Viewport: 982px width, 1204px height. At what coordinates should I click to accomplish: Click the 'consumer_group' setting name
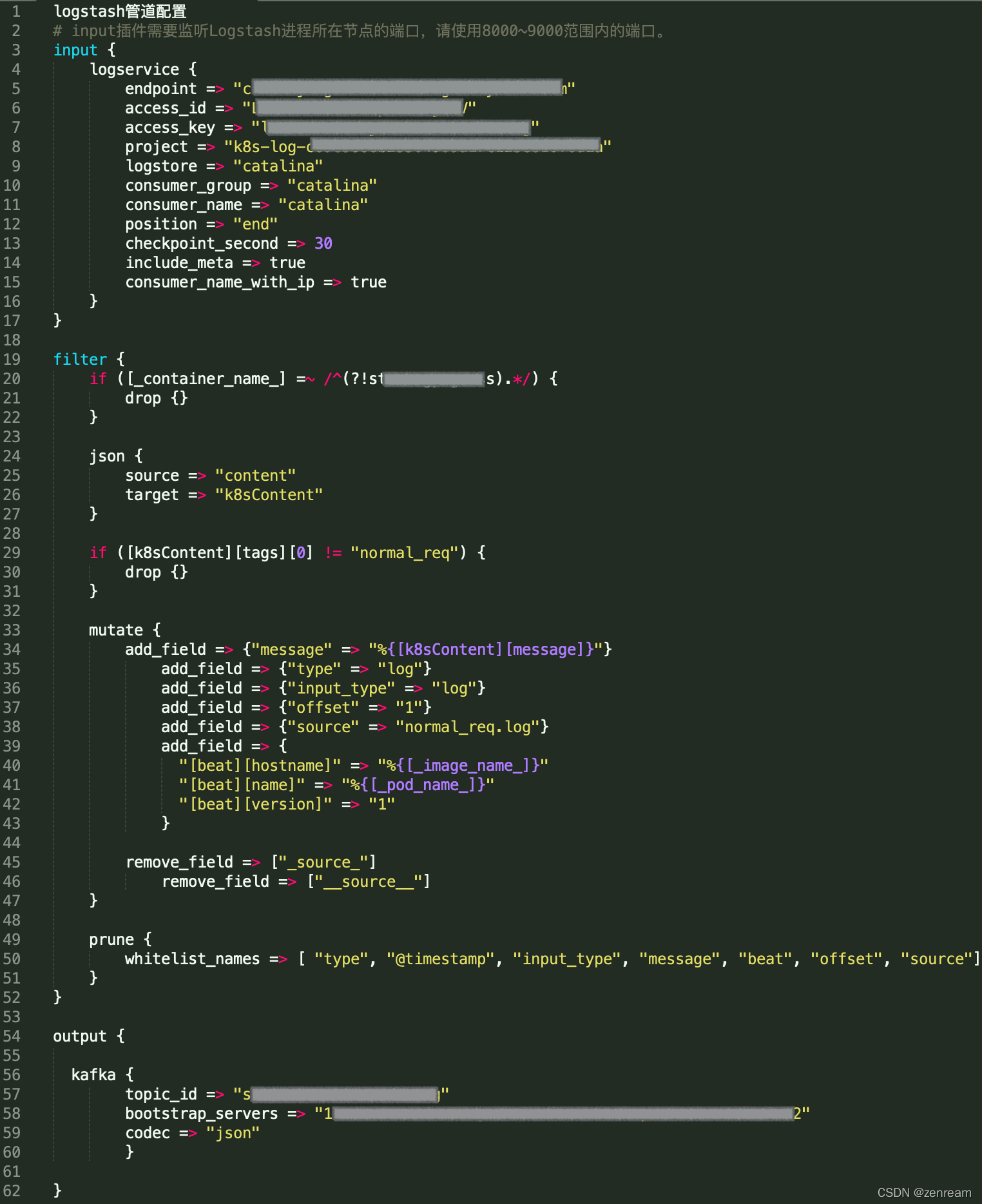tap(188, 186)
